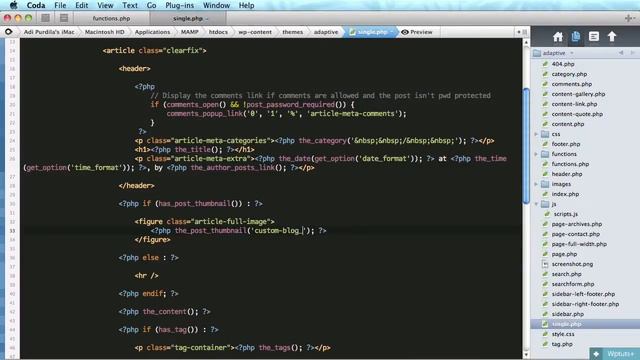Viewport: 640px width, 360px height.
Task: Show the Files sidebar pane
Action: (576, 37)
